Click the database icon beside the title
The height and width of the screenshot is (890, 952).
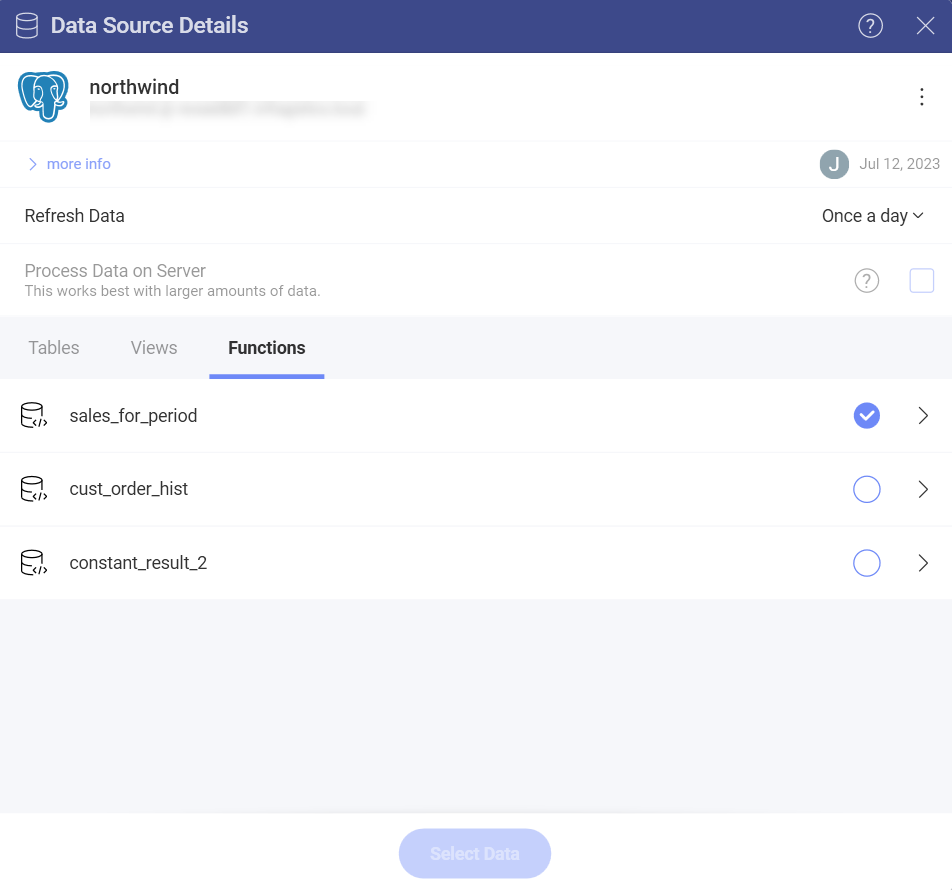(x=27, y=25)
